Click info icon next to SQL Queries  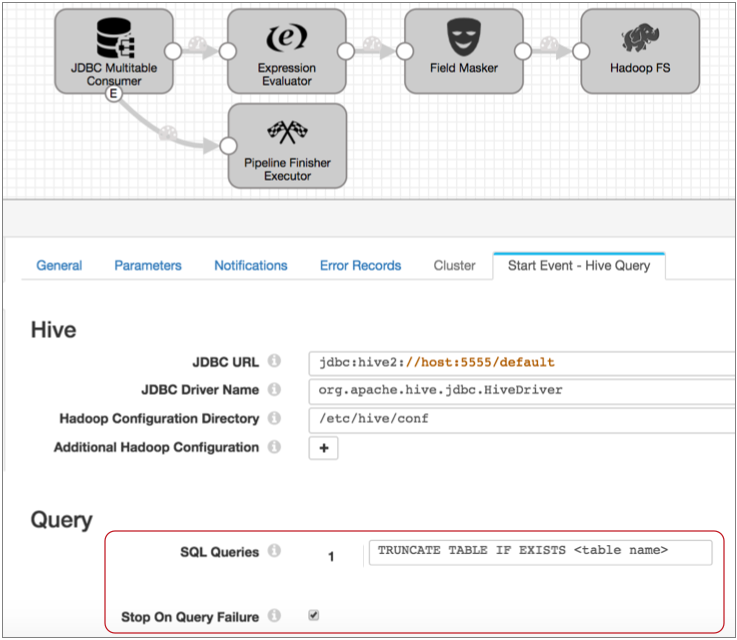pyautogui.click(x=274, y=552)
